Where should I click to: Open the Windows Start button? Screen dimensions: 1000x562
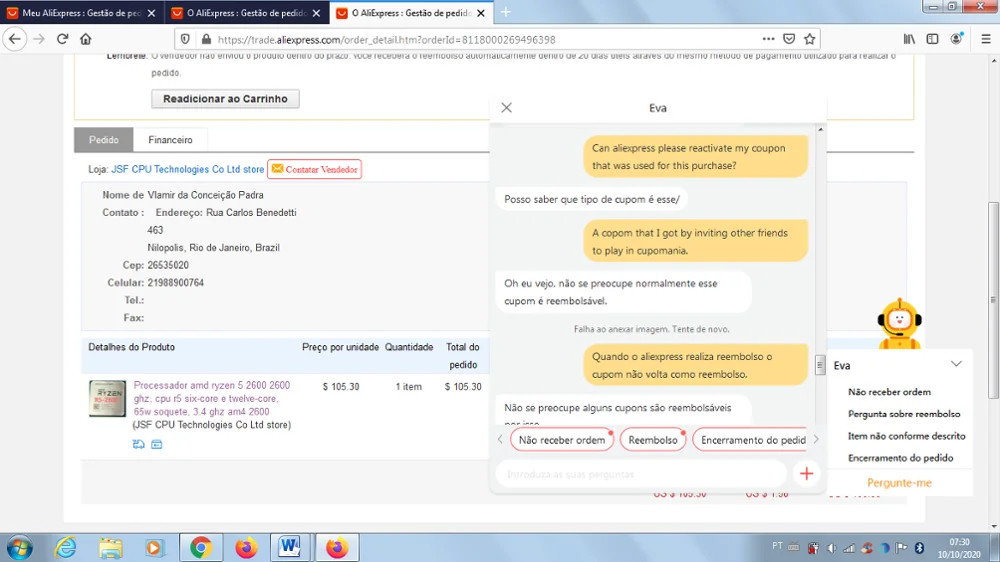[x=20, y=547]
